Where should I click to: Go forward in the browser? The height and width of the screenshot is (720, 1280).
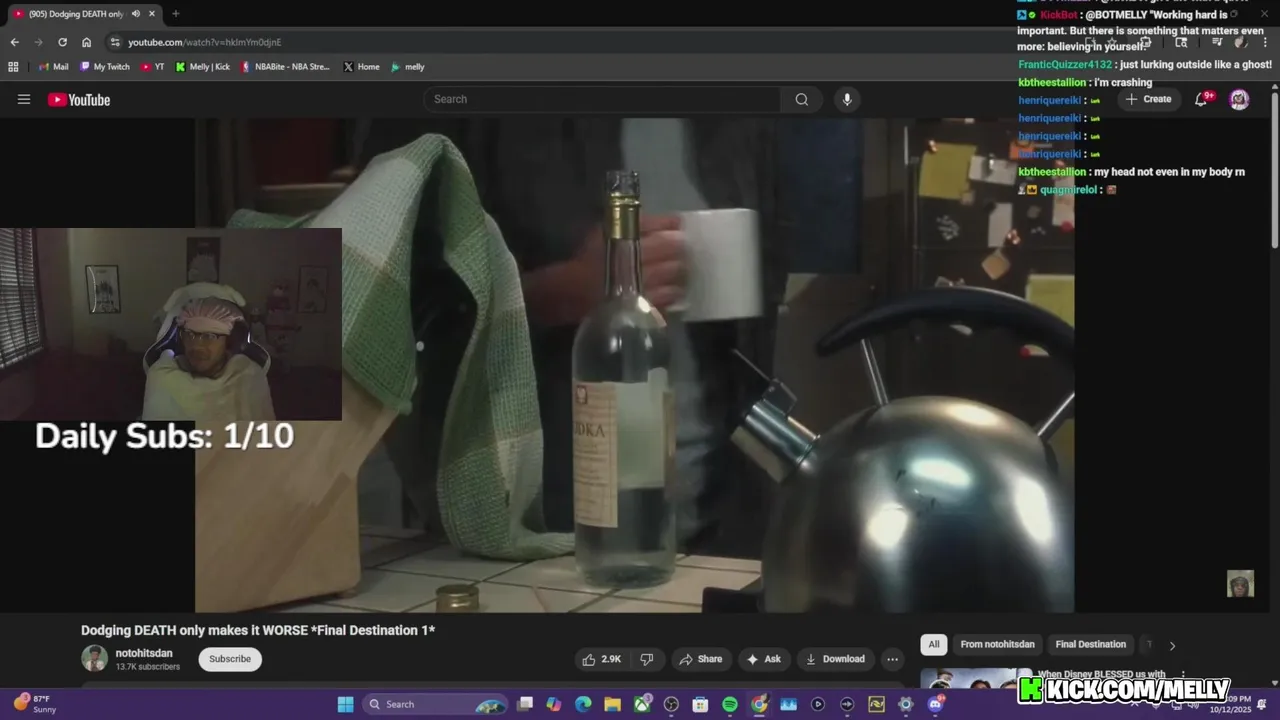38,42
